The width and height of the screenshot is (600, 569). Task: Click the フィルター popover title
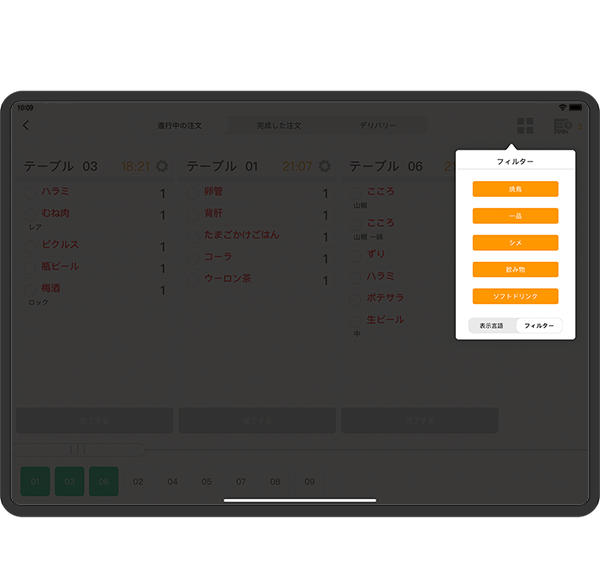(x=515, y=161)
